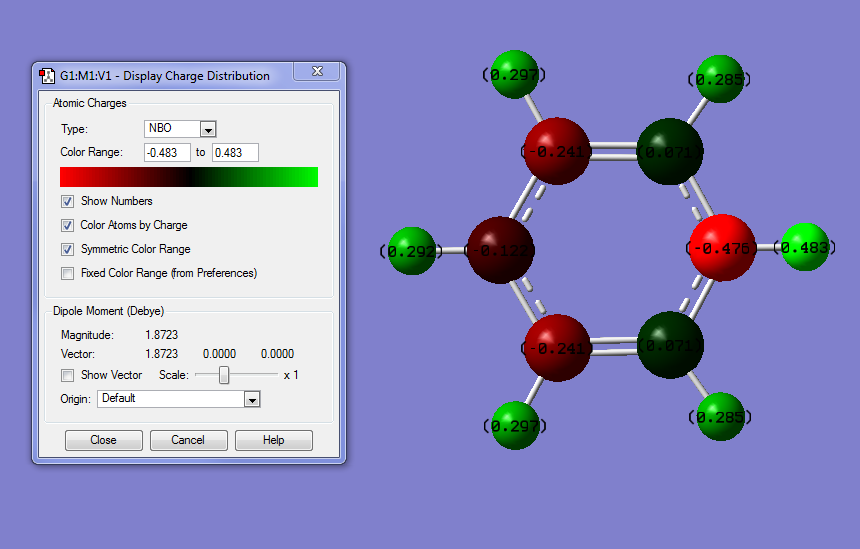The width and height of the screenshot is (860, 549).
Task: Select the bright red nitrogen atom (-0.476)
Action: point(721,247)
